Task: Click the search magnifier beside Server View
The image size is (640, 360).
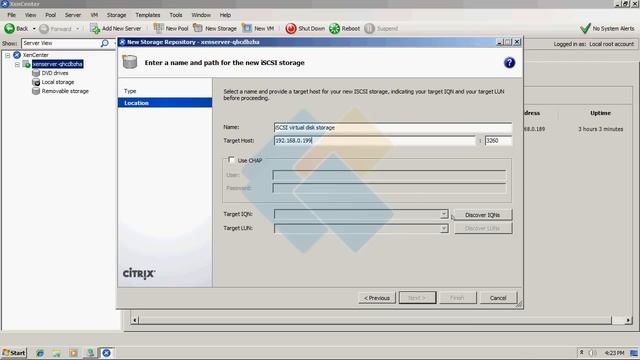Action: pos(104,43)
